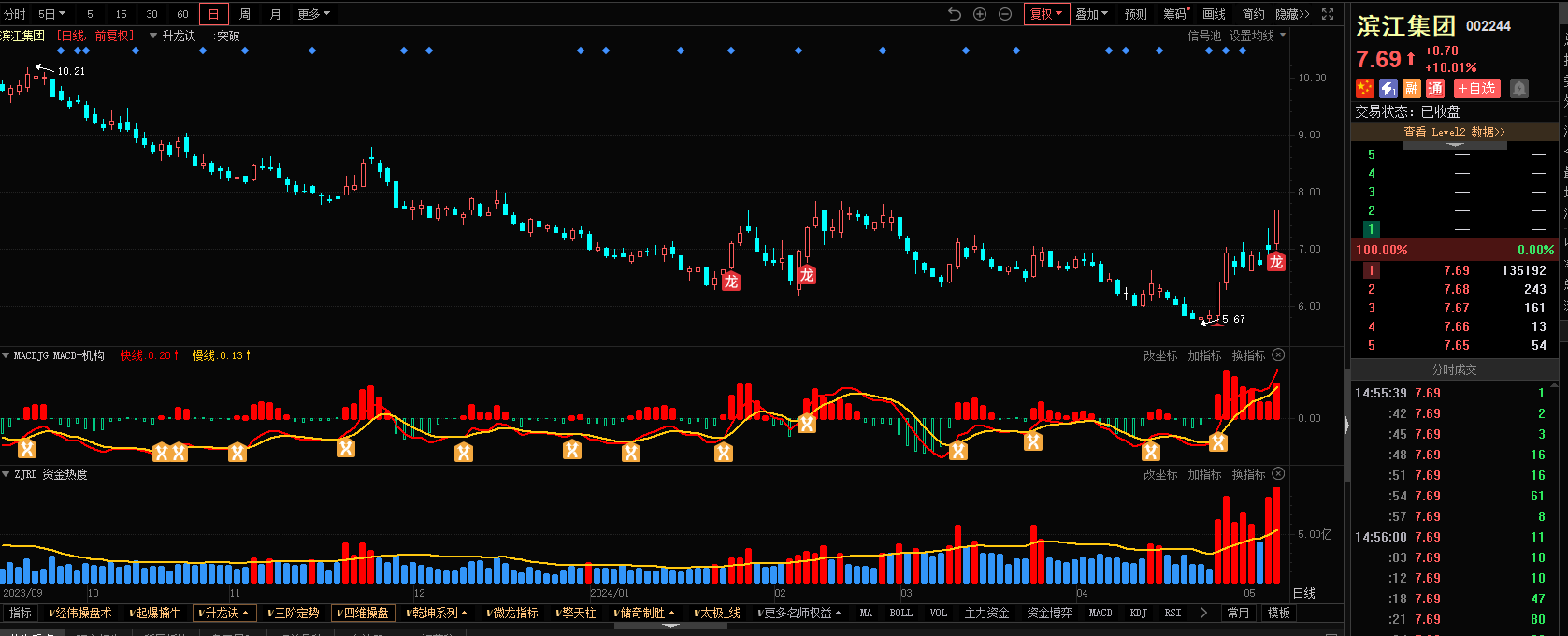Switch to the daily (日) period
Screen dimensions: 1568x636
click(x=214, y=14)
